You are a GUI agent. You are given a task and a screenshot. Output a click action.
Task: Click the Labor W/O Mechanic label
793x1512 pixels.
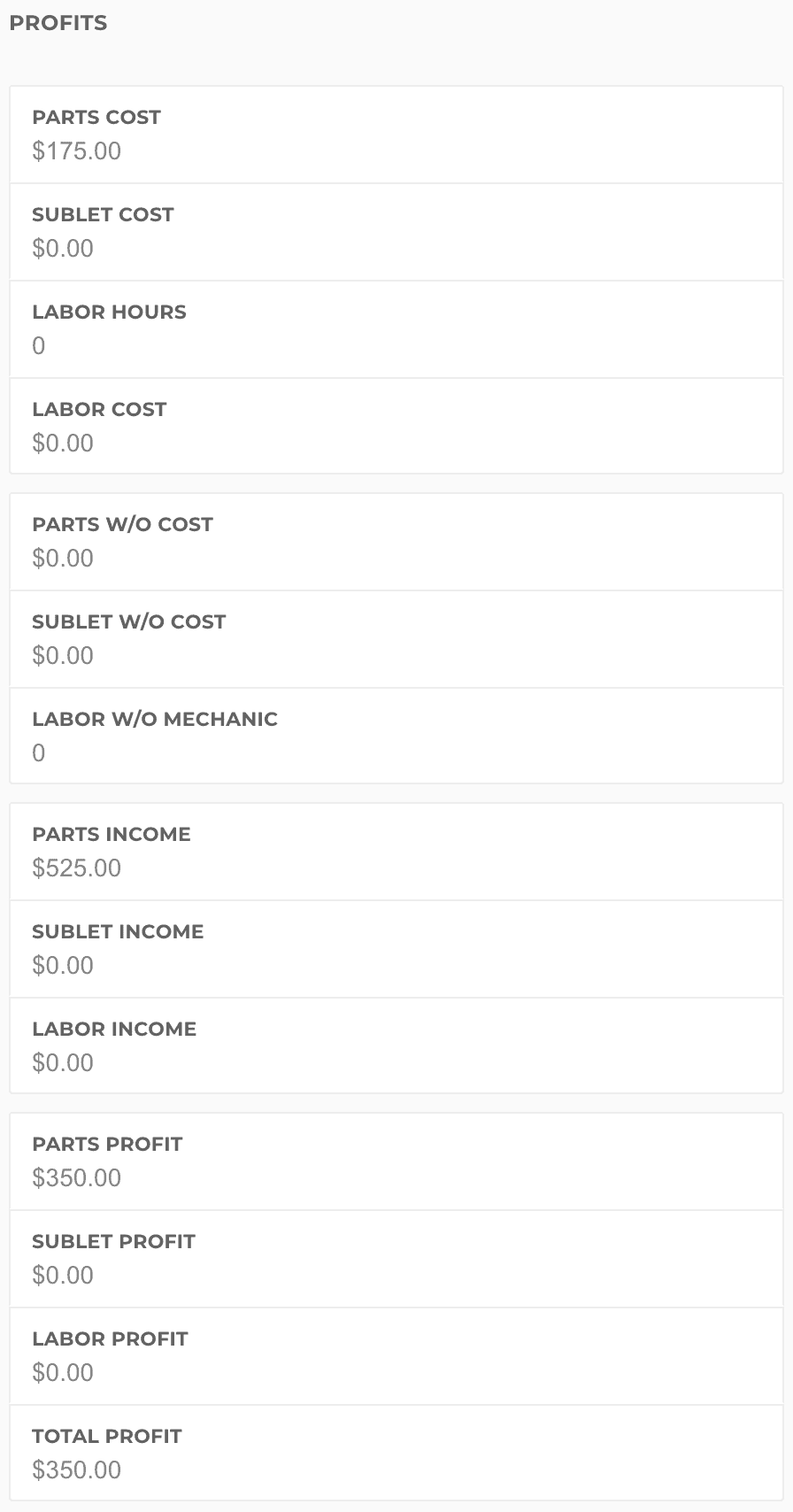click(155, 720)
